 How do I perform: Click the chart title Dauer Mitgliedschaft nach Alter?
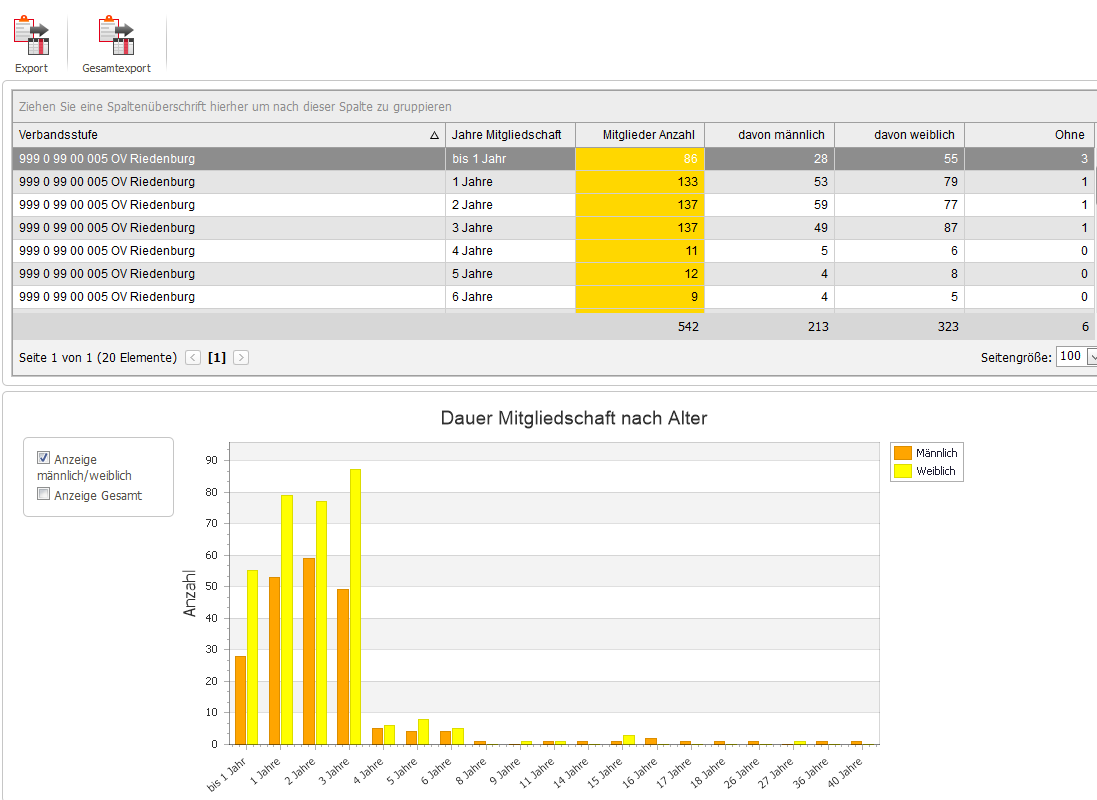pos(574,419)
